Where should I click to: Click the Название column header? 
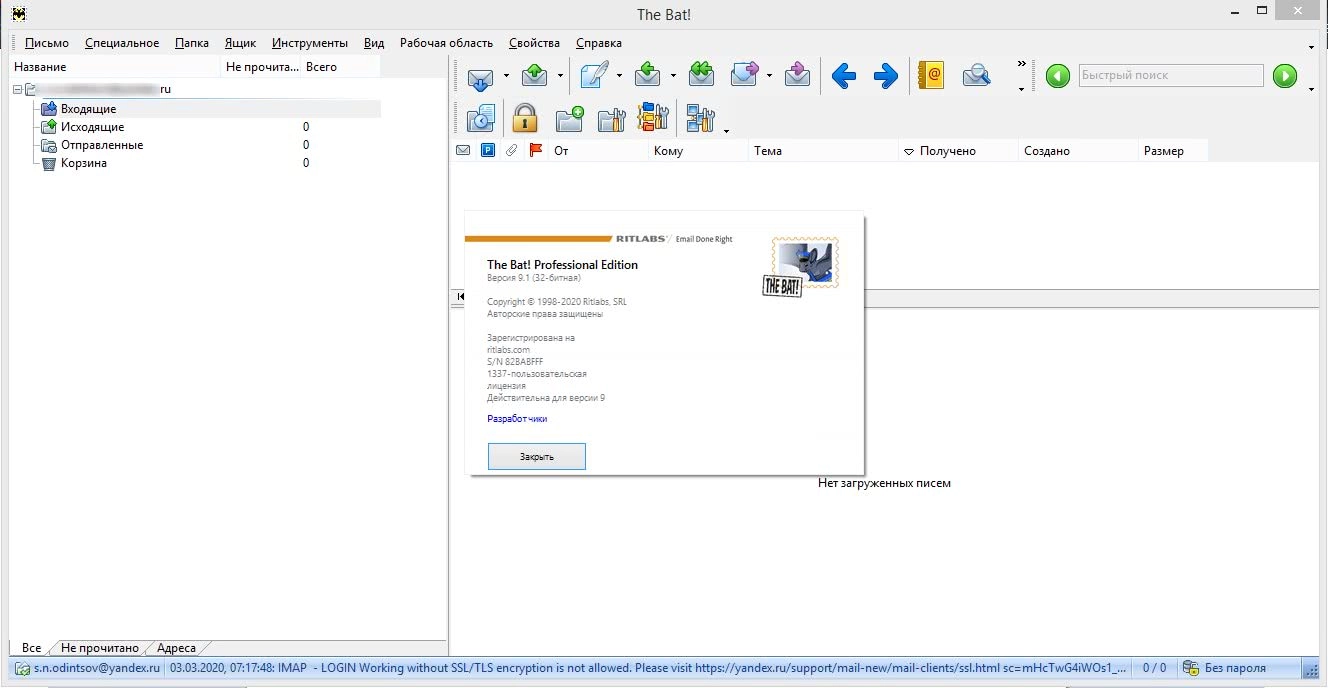[115, 67]
